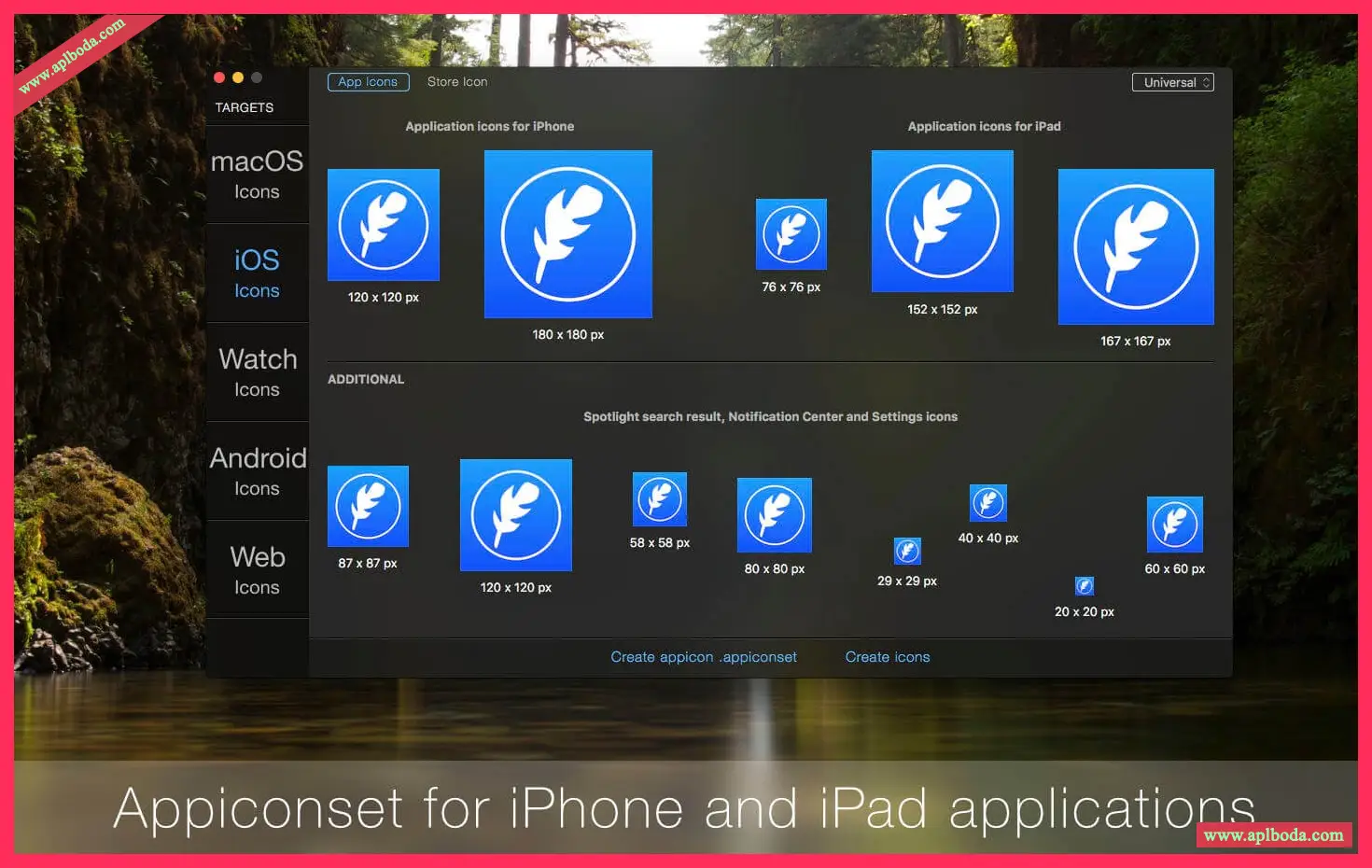1372x868 pixels.
Task: Click the Spotlight search result heading text
Action: click(771, 416)
